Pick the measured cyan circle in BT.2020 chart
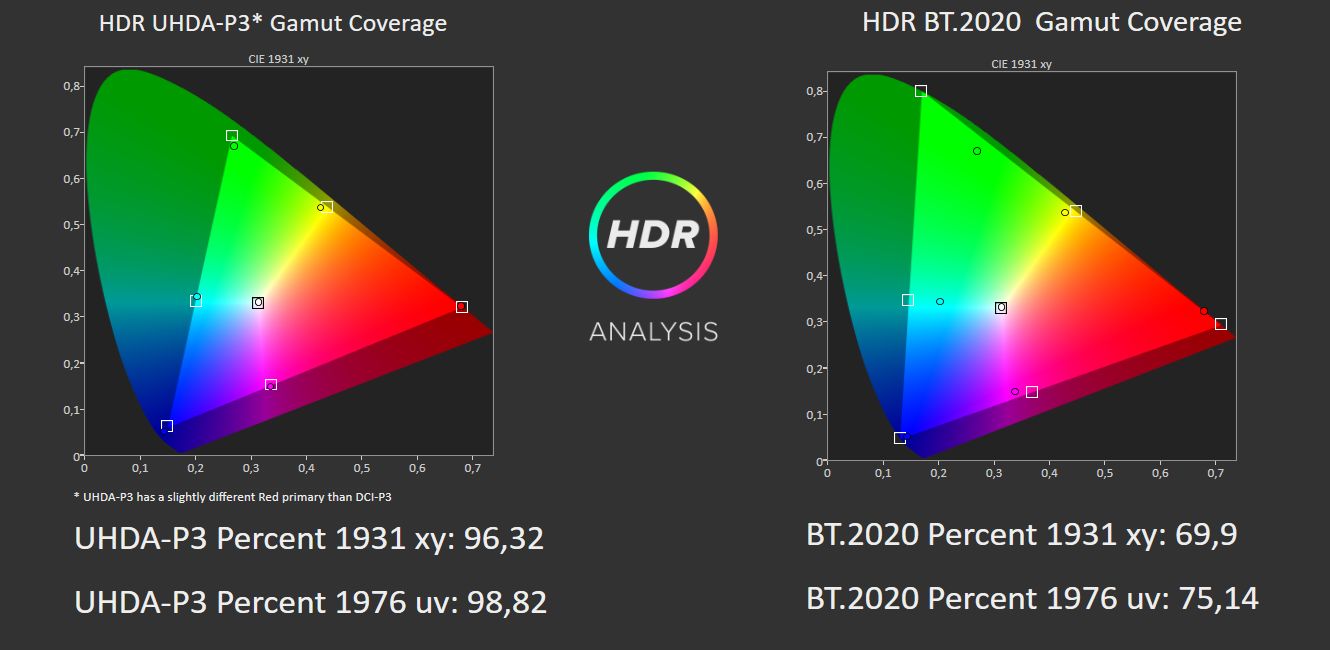Screen dimensions: 1330x650 point(940,302)
